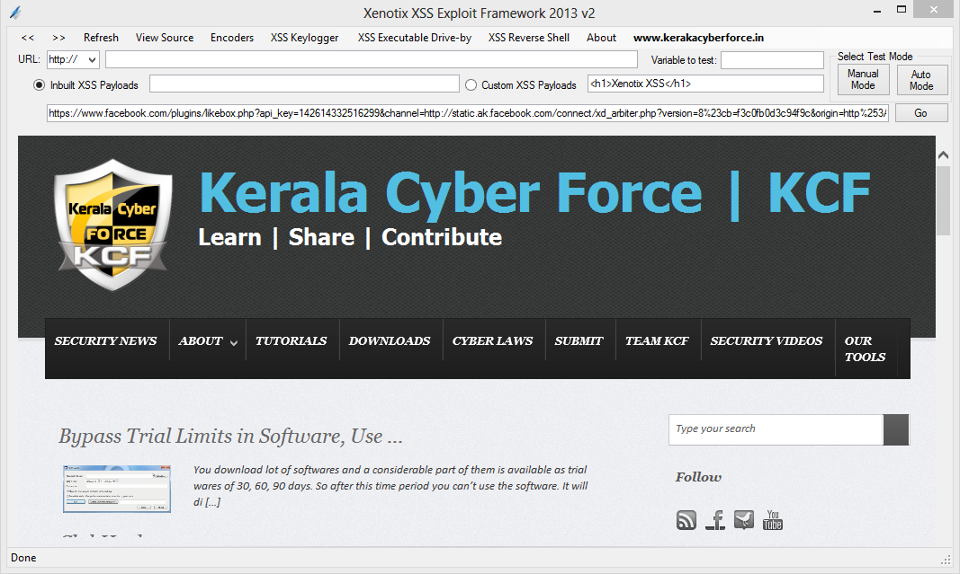Image resolution: width=960 pixels, height=574 pixels.
Task: Open OUR TOOLS in site navigation
Action: 864,349
